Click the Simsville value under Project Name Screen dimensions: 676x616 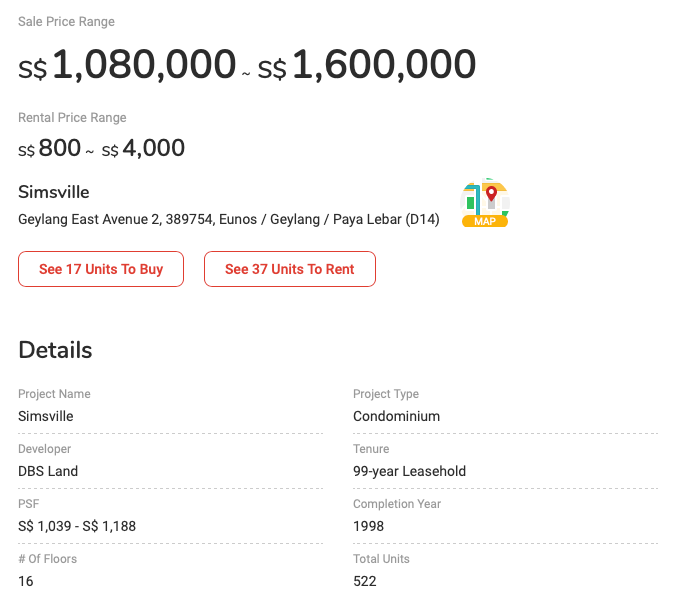tap(46, 416)
